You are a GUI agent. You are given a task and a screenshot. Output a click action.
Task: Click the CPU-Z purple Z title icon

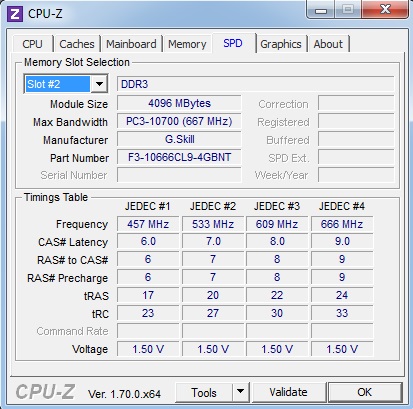tap(15, 14)
